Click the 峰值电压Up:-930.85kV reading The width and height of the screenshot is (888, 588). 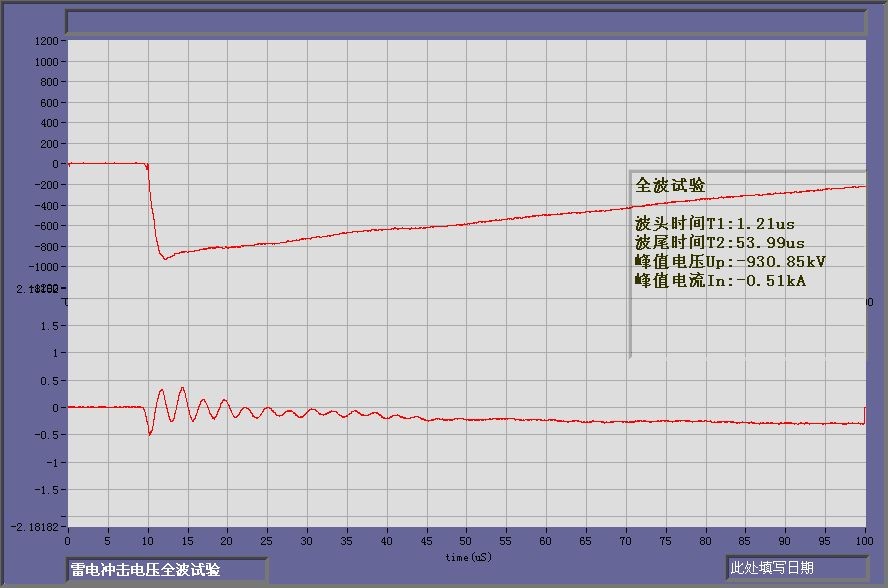click(x=730, y=262)
